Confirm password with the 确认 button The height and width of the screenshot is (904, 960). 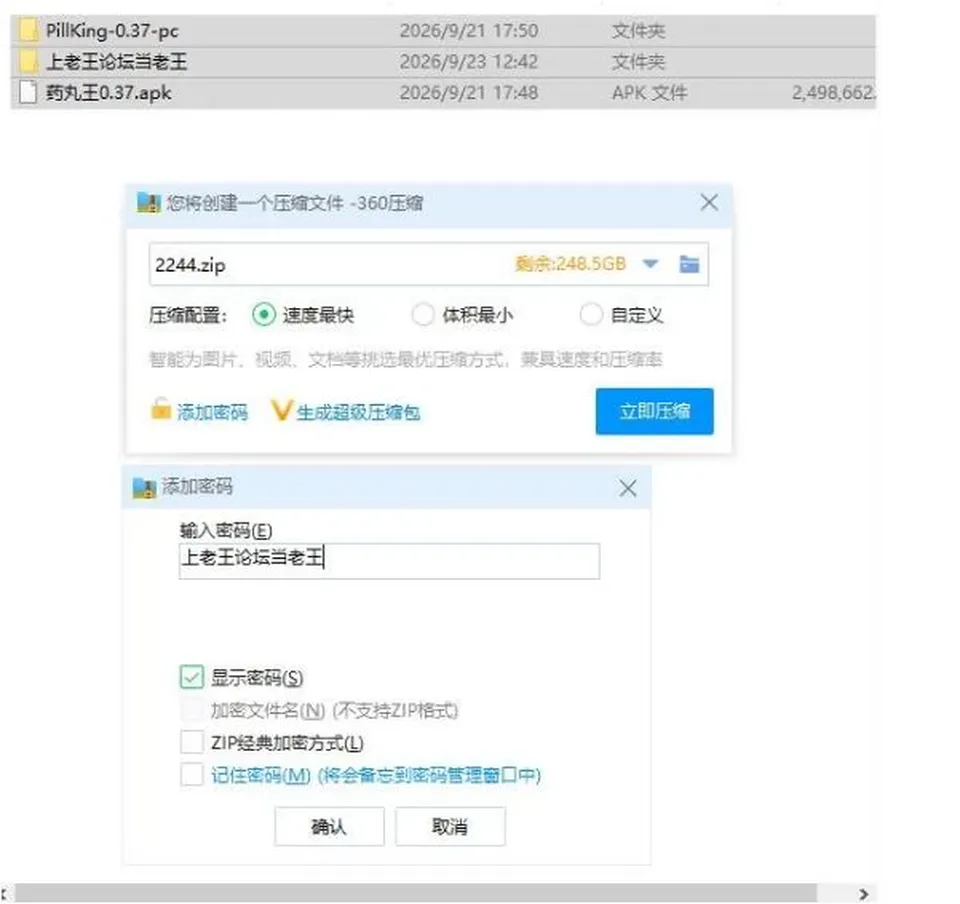(x=329, y=827)
